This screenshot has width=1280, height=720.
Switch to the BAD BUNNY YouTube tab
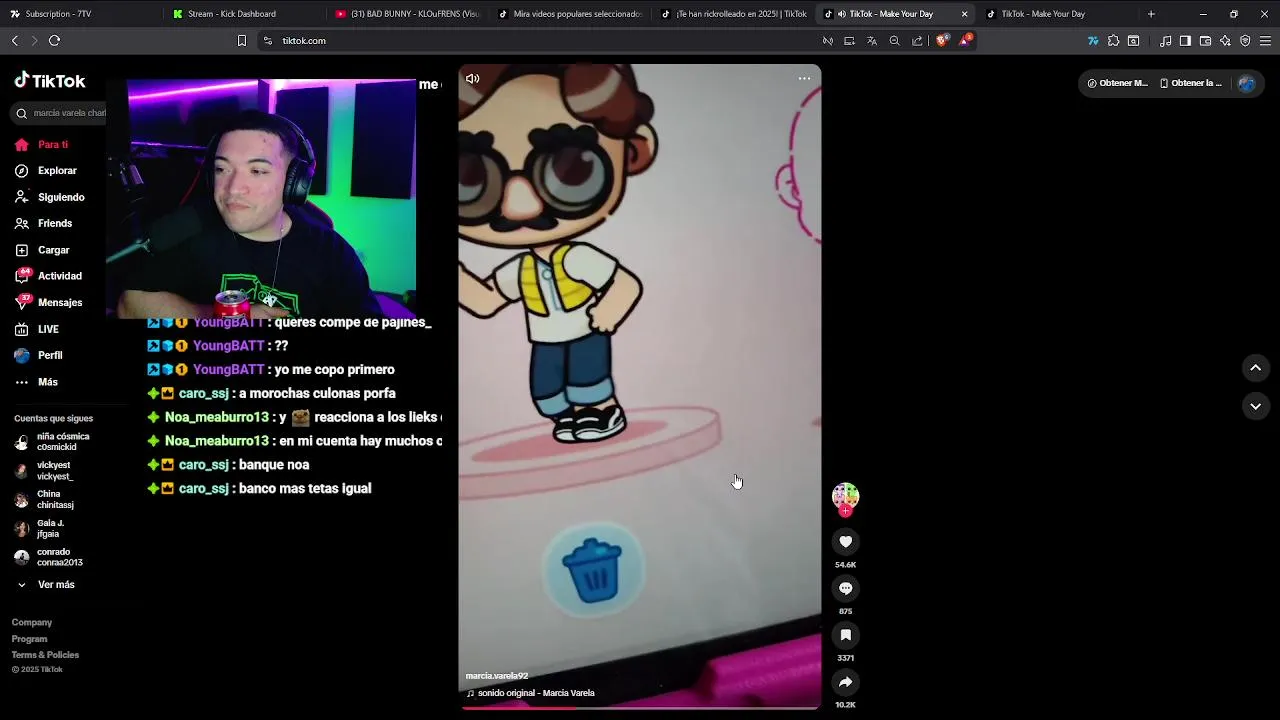[407, 14]
